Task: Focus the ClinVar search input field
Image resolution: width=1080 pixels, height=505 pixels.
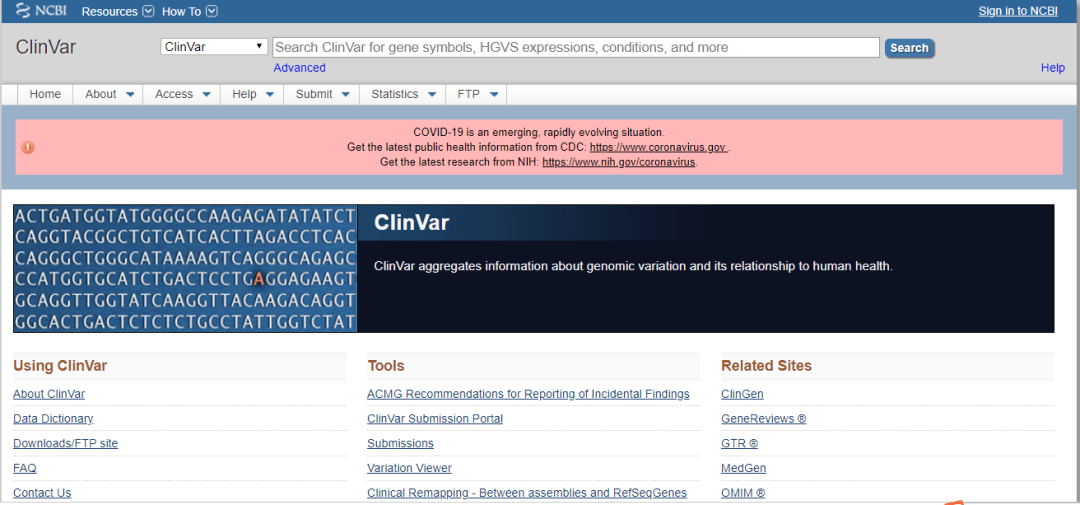Action: [576, 48]
